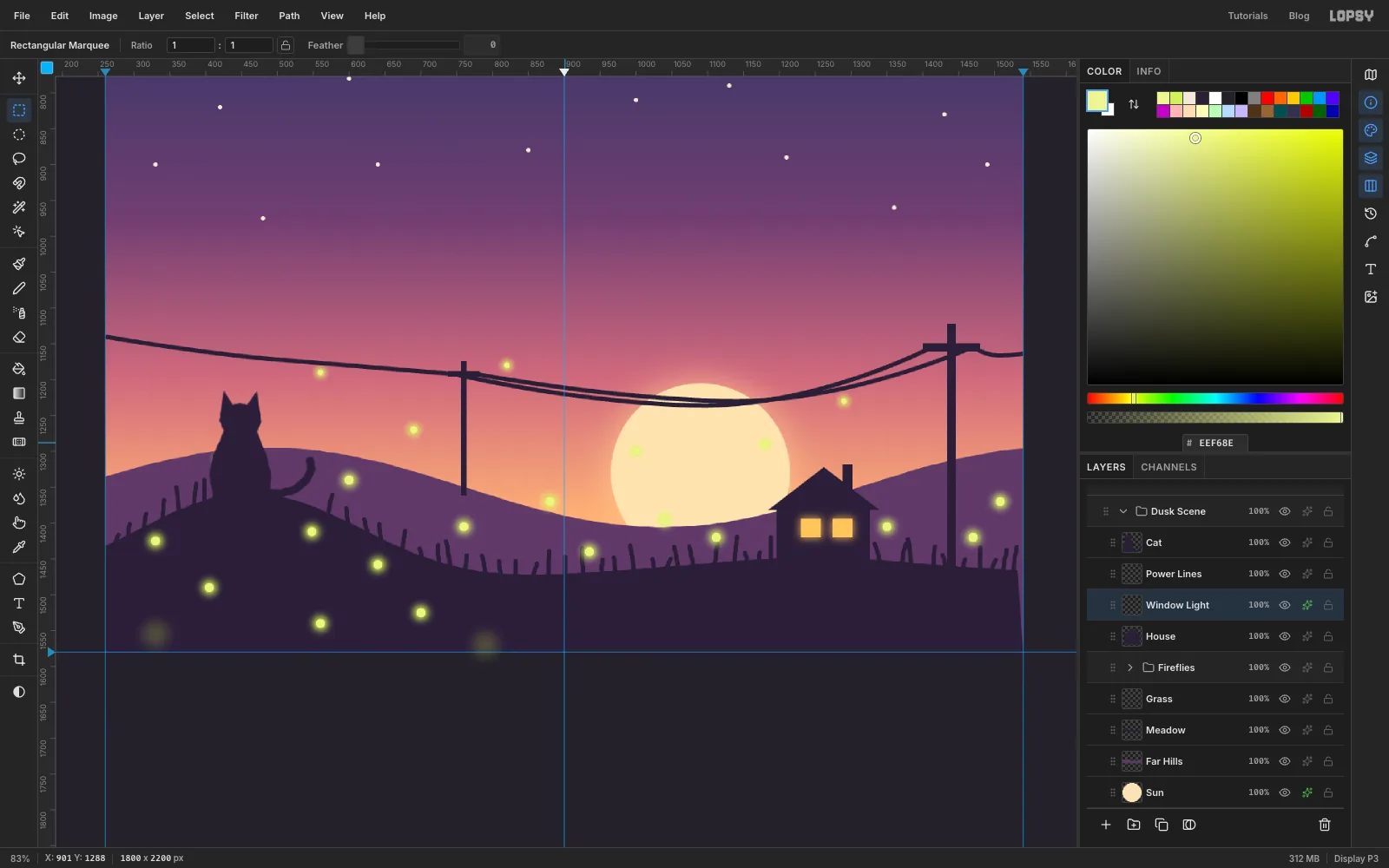Image resolution: width=1389 pixels, height=868 pixels.
Task: Select the Polygon Shape tool
Action: pyautogui.click(x=19, y=579)
